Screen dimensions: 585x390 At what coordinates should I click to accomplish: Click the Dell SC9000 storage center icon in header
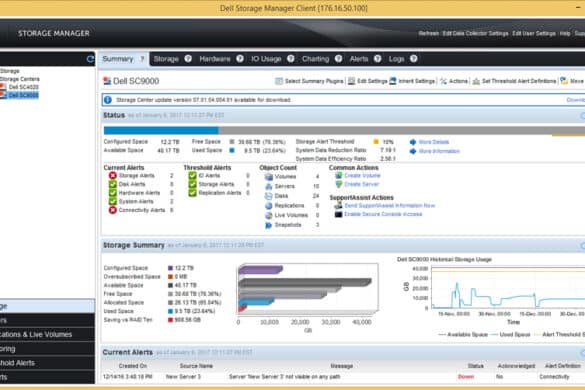[x=107, y=81]
